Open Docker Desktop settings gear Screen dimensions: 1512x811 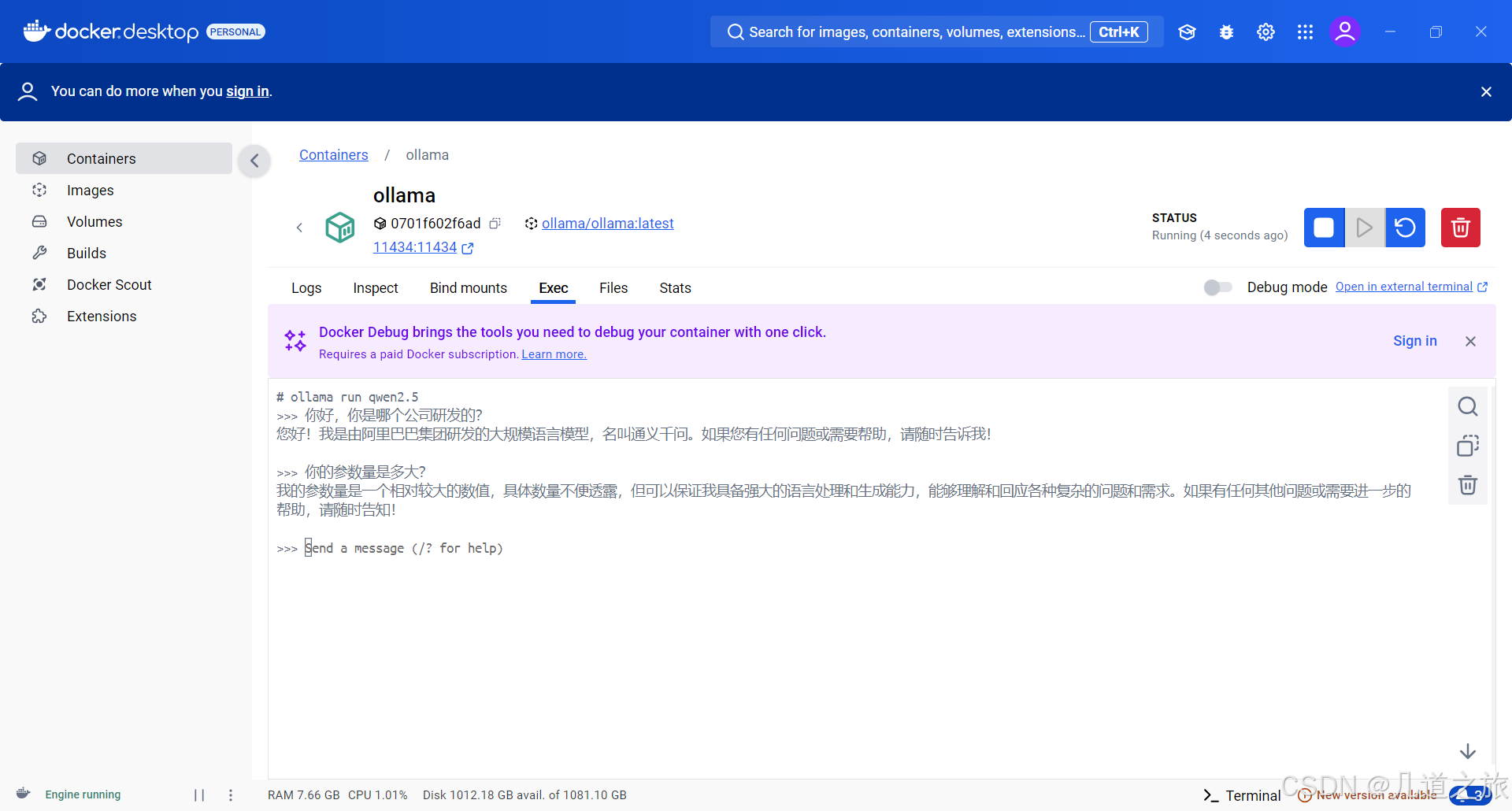pos(1266,31)
